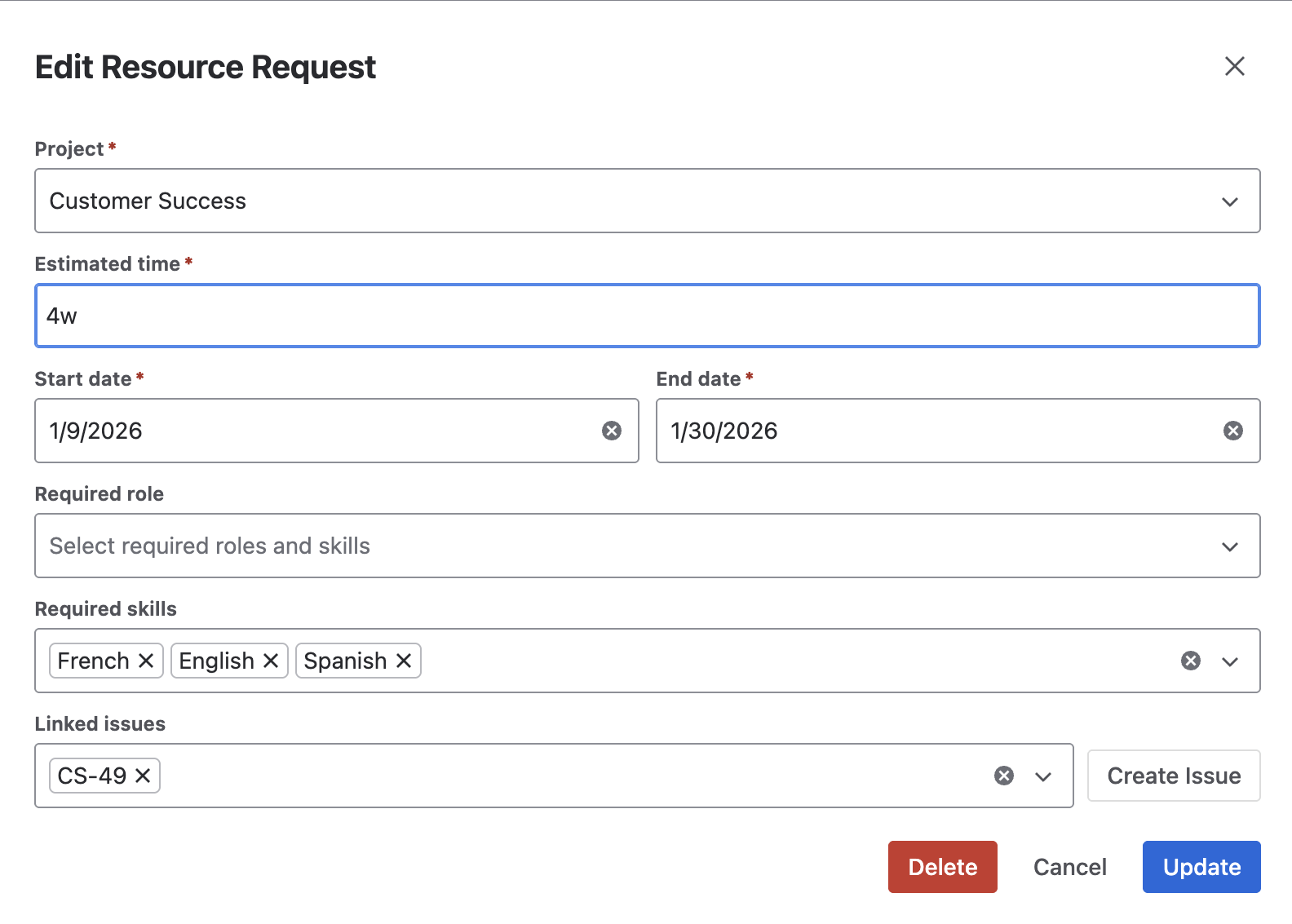Cancel editing the resource request
The width and height of the screenshot is (1292, 924).
1069,867
